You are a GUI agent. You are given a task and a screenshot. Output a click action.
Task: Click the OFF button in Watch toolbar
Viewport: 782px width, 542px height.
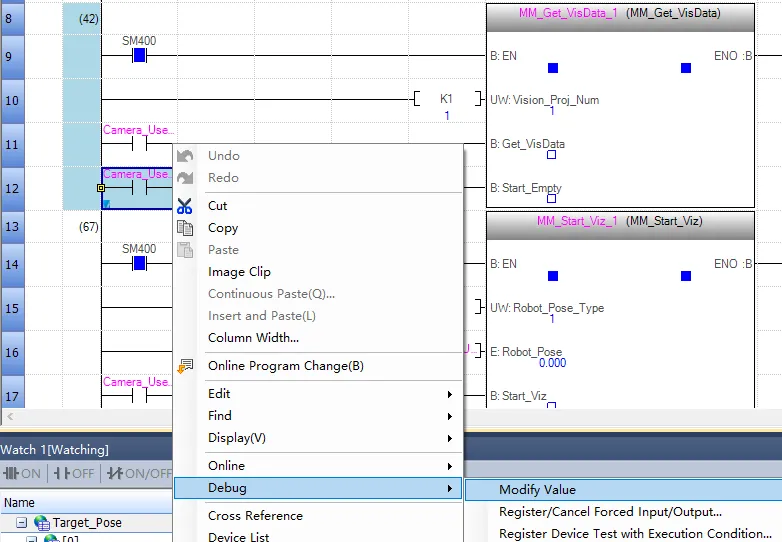(x=76, y=473)
